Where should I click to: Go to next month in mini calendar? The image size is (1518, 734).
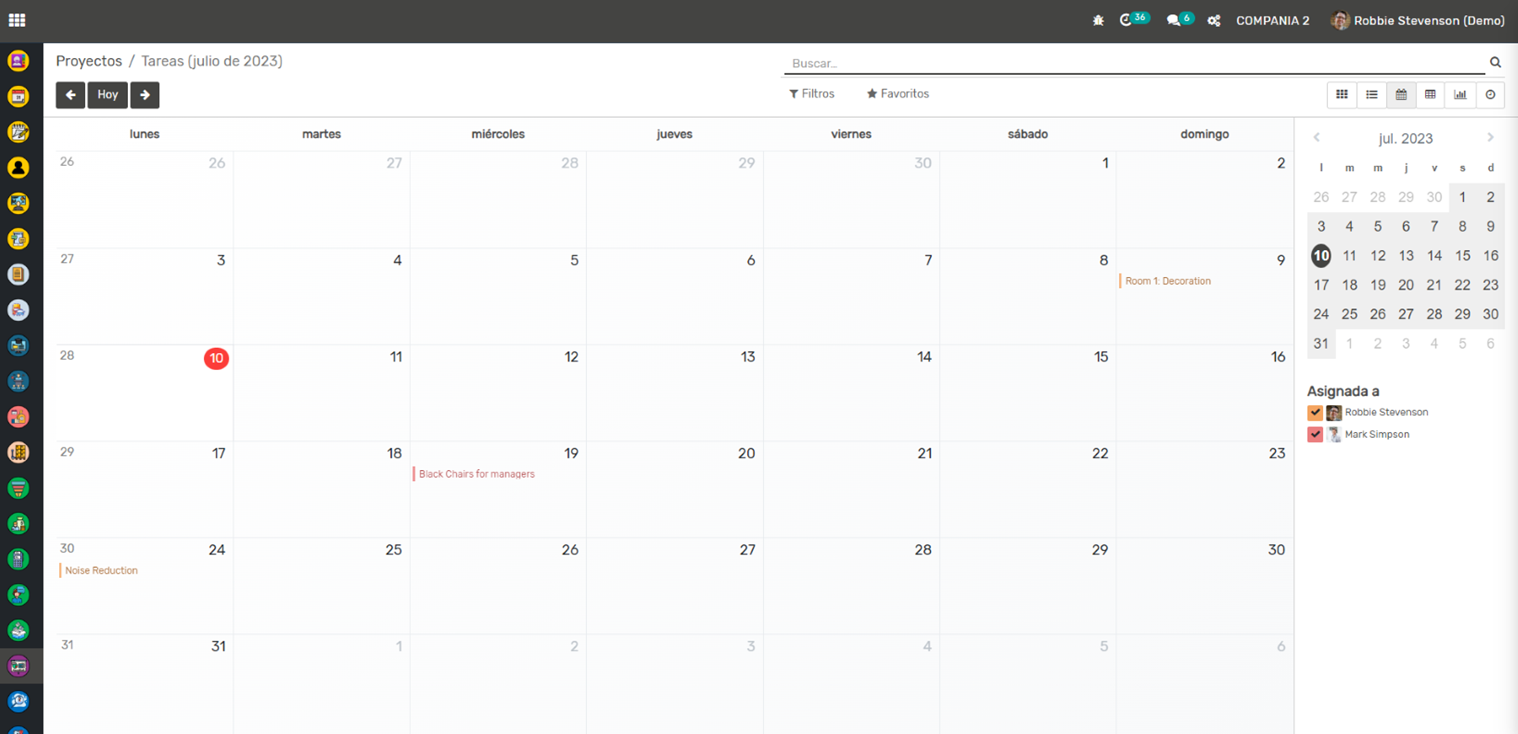click(1490, 138)
